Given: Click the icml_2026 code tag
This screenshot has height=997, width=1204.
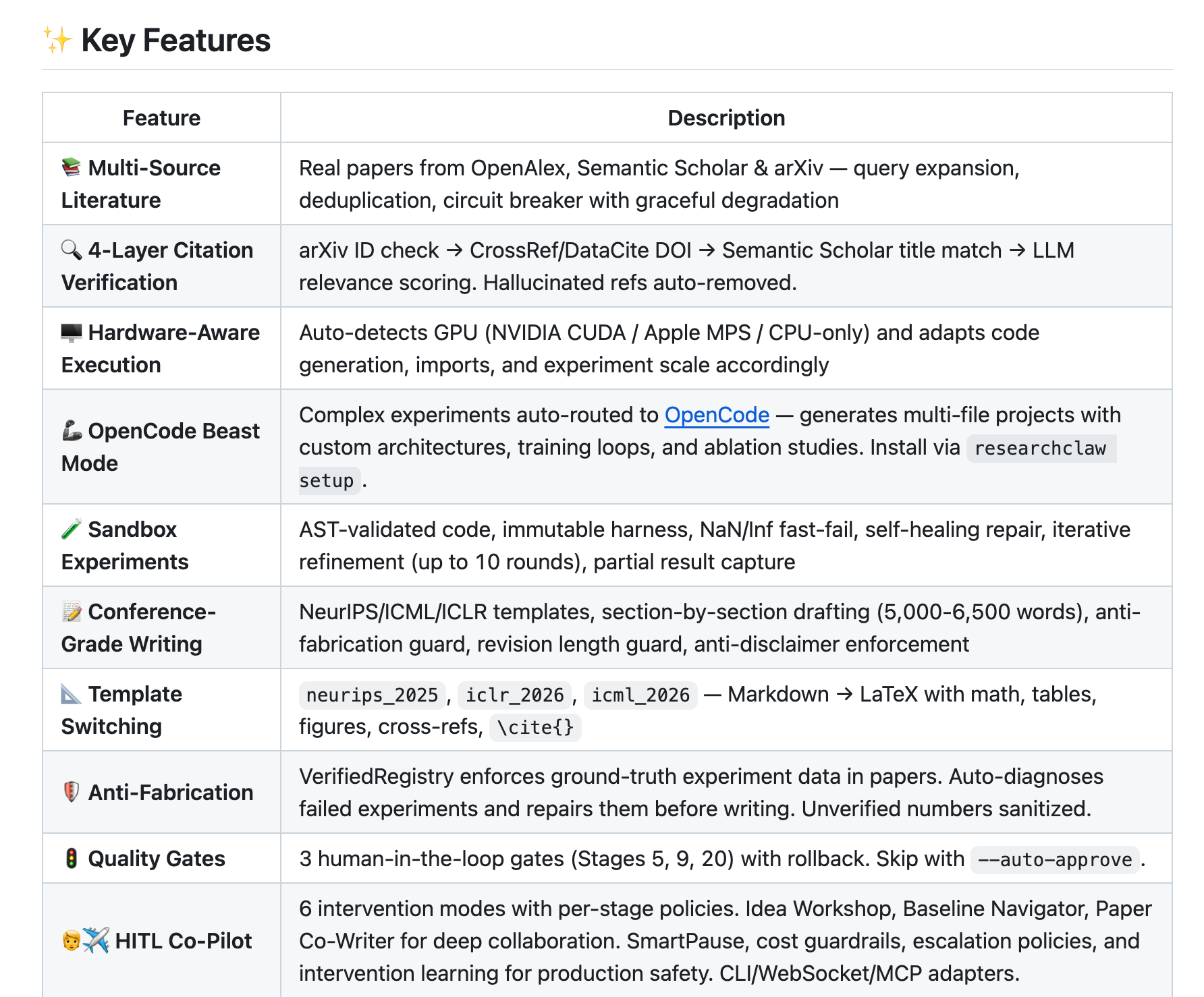Looking at the screenshot, I should (x=640, y=695).
